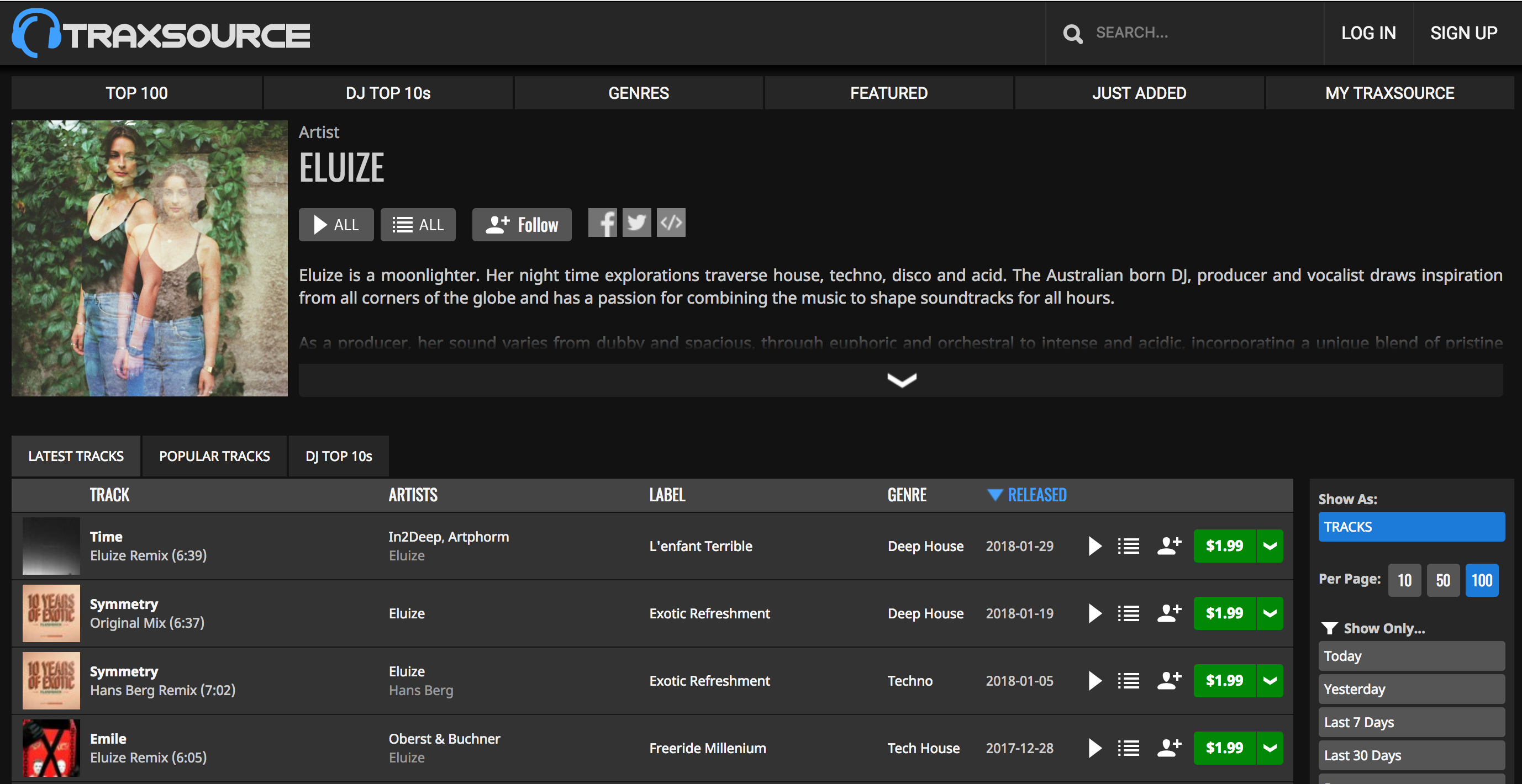The image size is (1522, 784).
Task: Share artist on Facebook icon
Action: (x=602, y=223)
